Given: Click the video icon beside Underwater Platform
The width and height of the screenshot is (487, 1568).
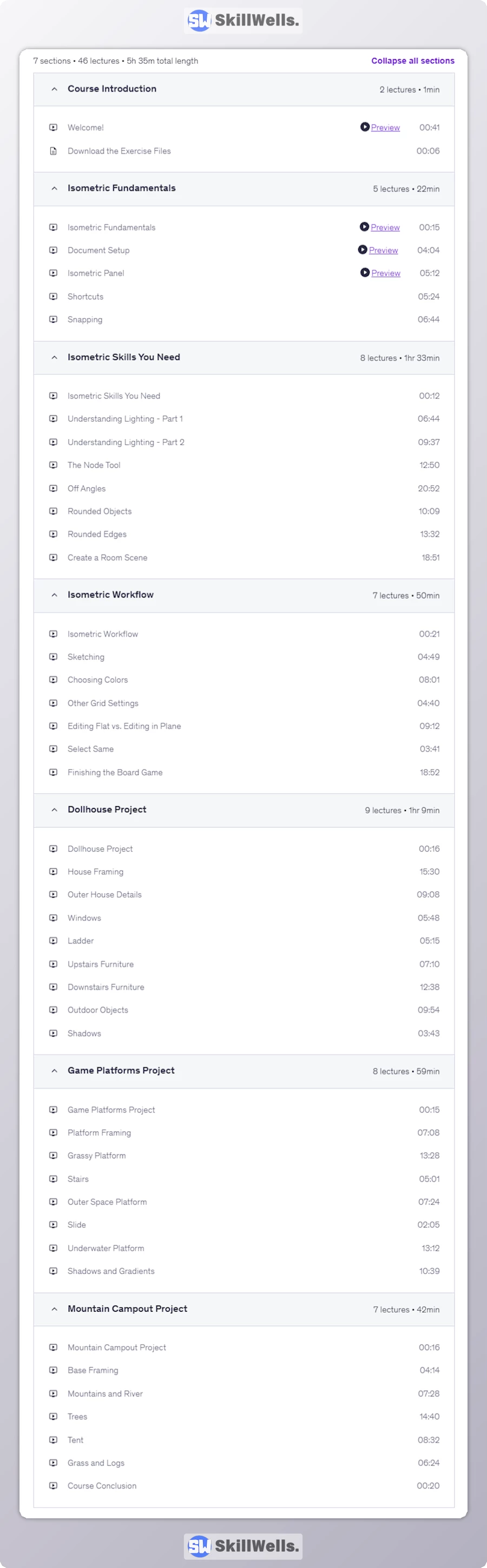Looking at the screenshot, I should coord(54,1248).
